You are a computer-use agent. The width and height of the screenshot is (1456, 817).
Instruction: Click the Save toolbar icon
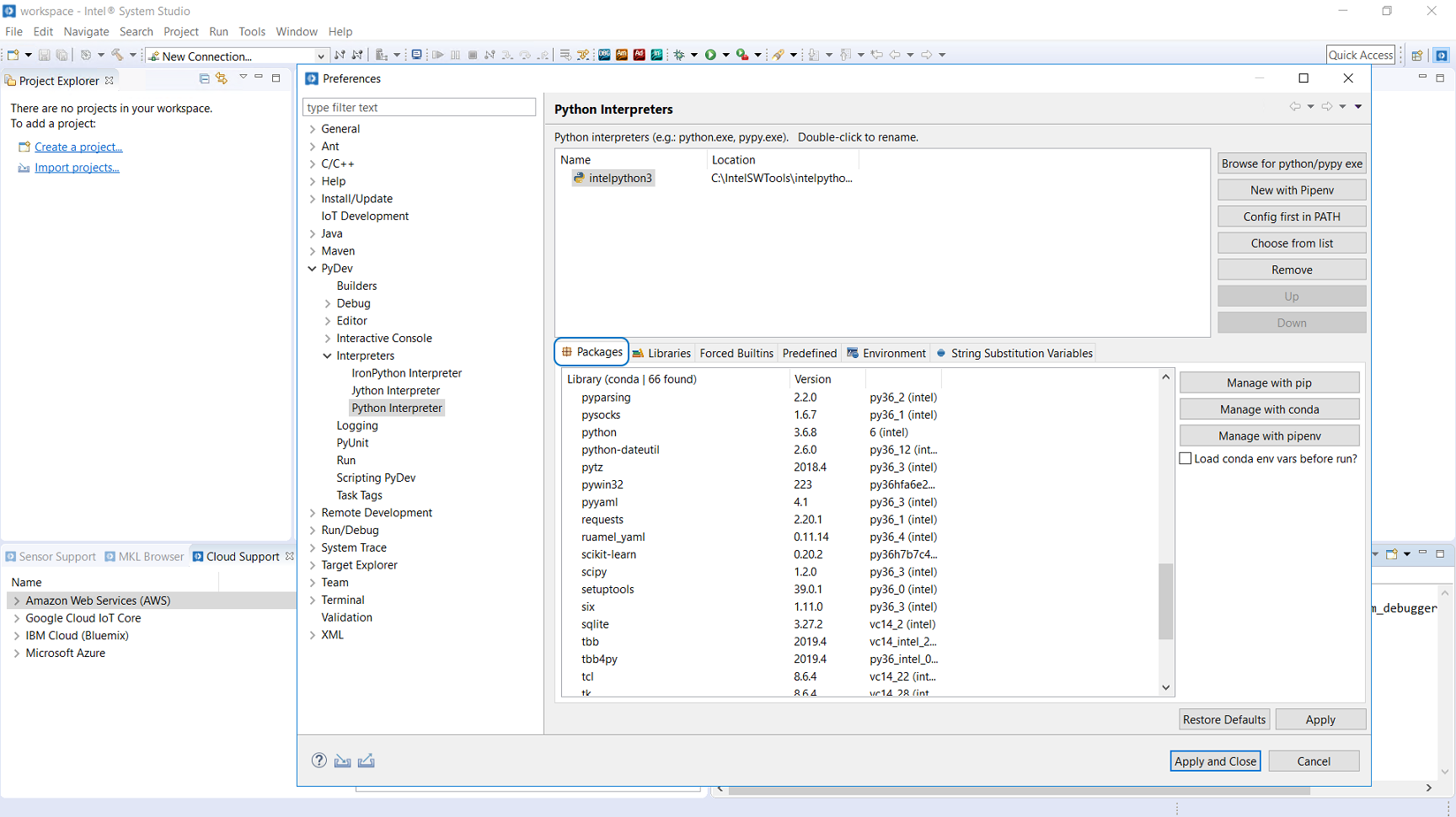click(x=44, y=55)
